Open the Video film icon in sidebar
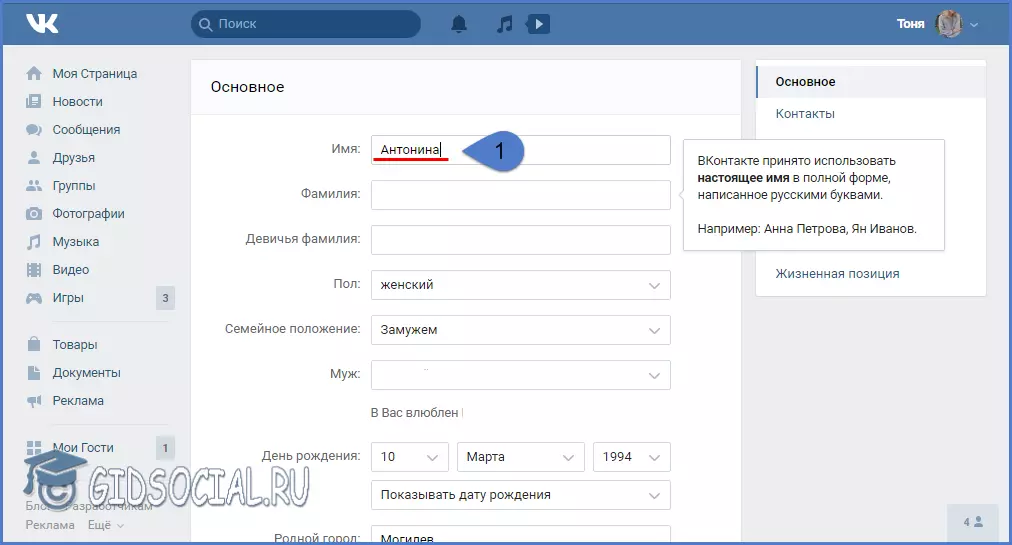 [34, 270]
